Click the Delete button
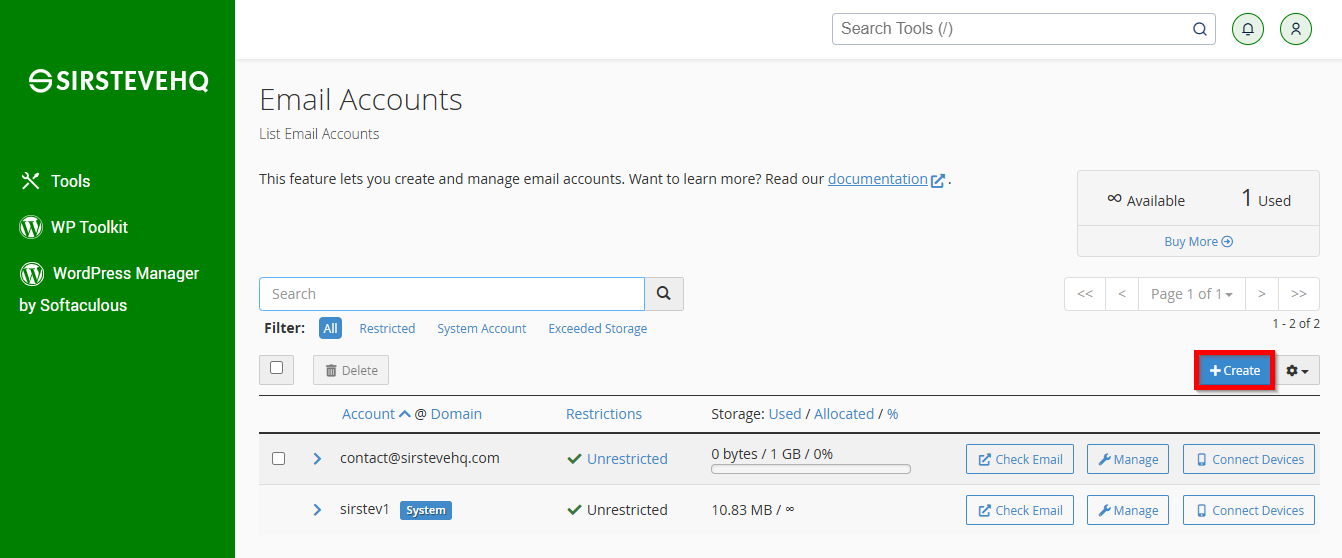 pyautogui.click(x=351, y=370)
